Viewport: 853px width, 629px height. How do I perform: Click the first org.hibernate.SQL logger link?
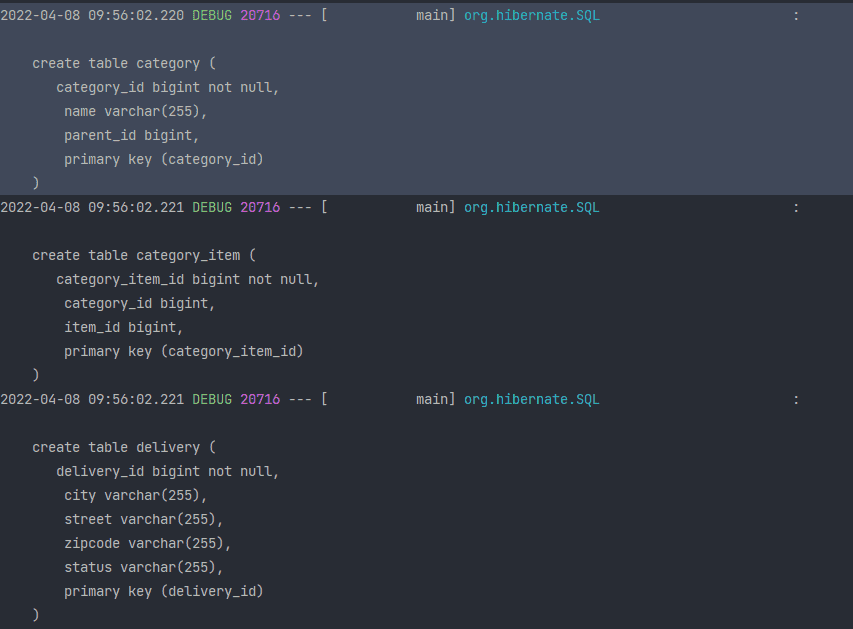click(531, 16)
